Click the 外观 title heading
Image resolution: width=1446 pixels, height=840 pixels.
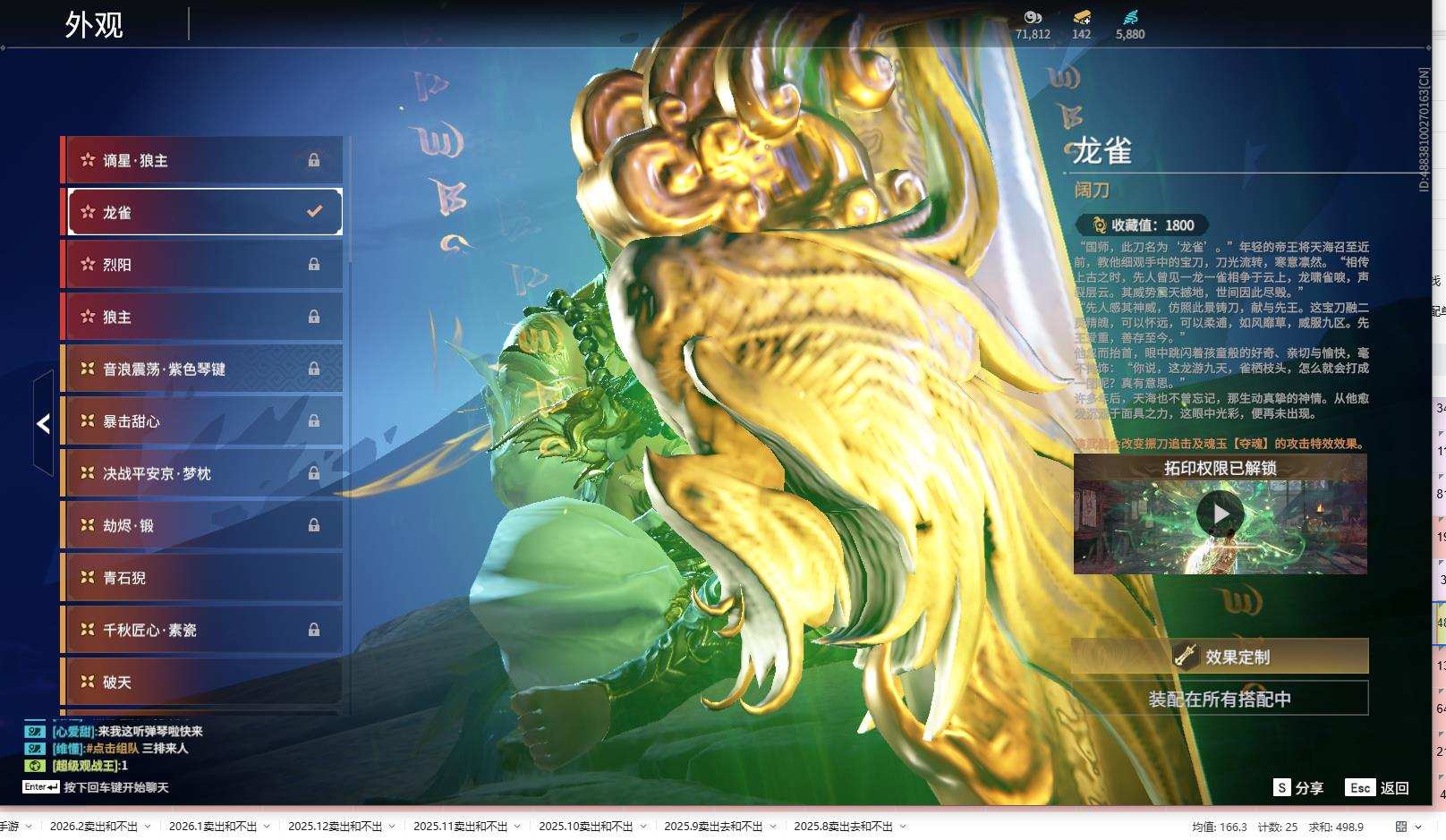(92, 25)
